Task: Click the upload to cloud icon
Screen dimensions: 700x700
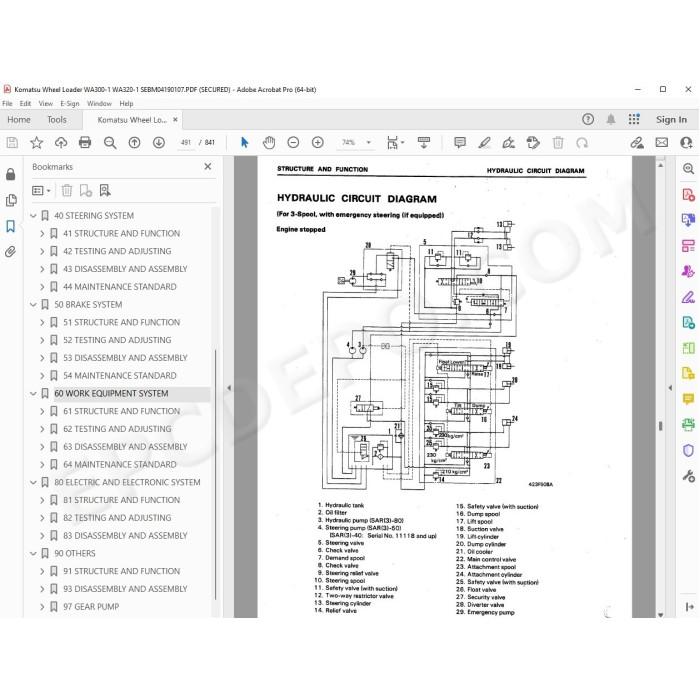Action: click(x=61, y=143)
